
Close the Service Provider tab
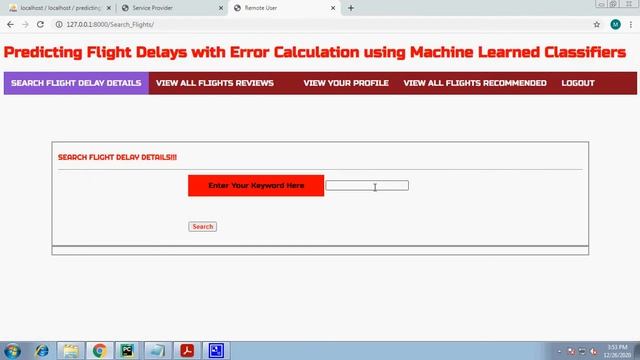(221, 8)
